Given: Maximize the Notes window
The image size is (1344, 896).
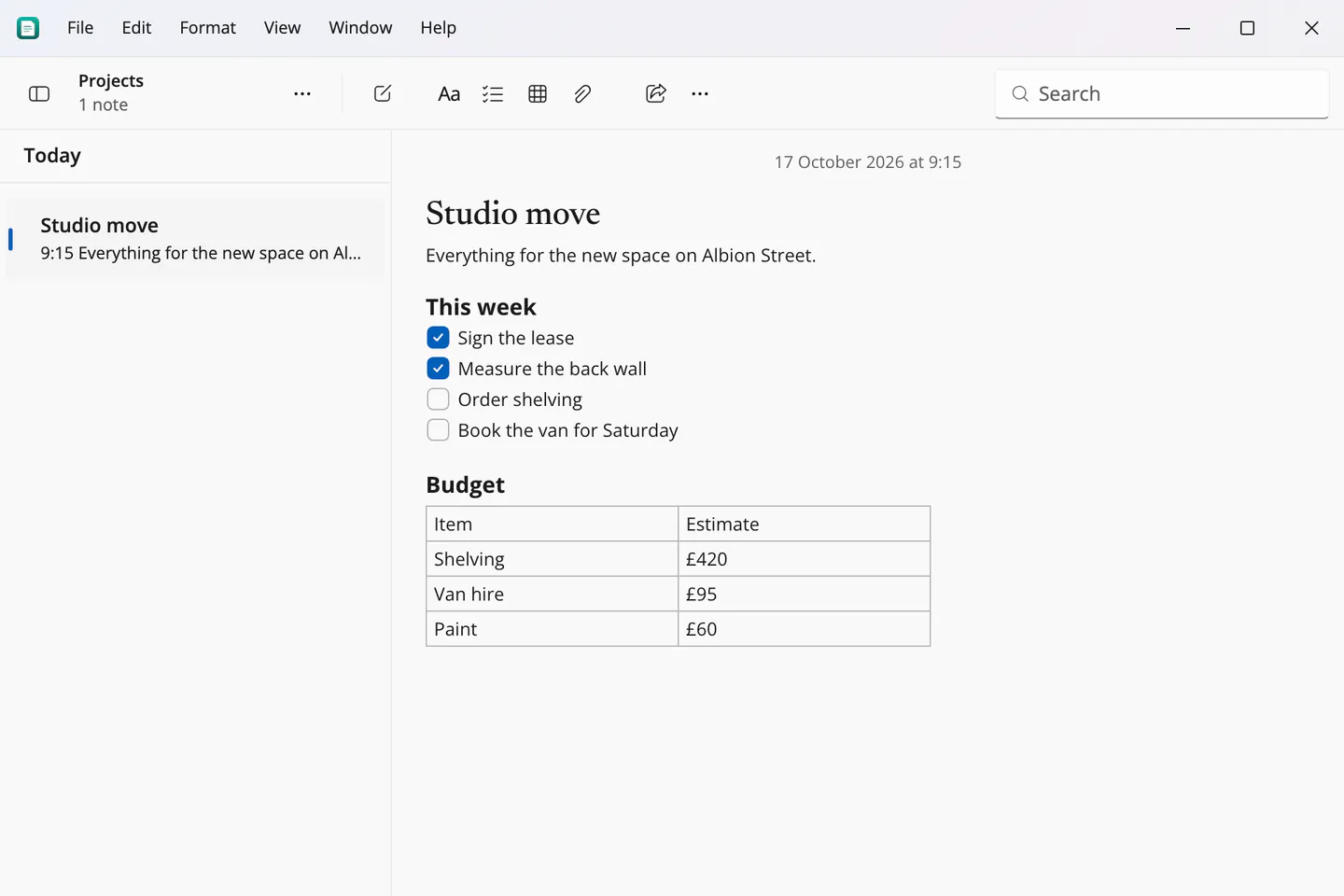Looking at the screenshot, I should pos(1247,28).
